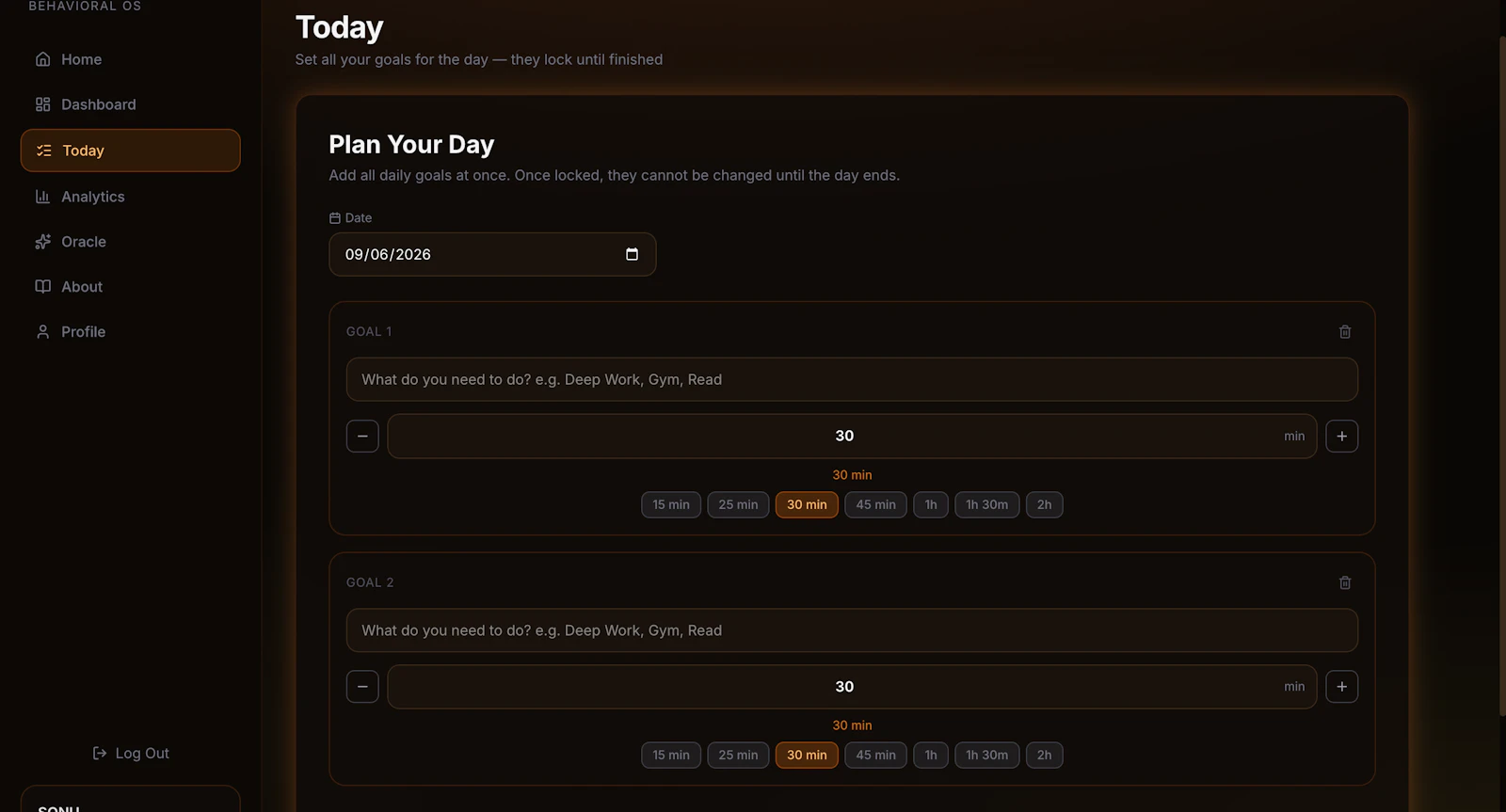This screenshot has height=812, width=1506.
Task: Click the Dashboard grid icon
Action: (x=42, y=104)
